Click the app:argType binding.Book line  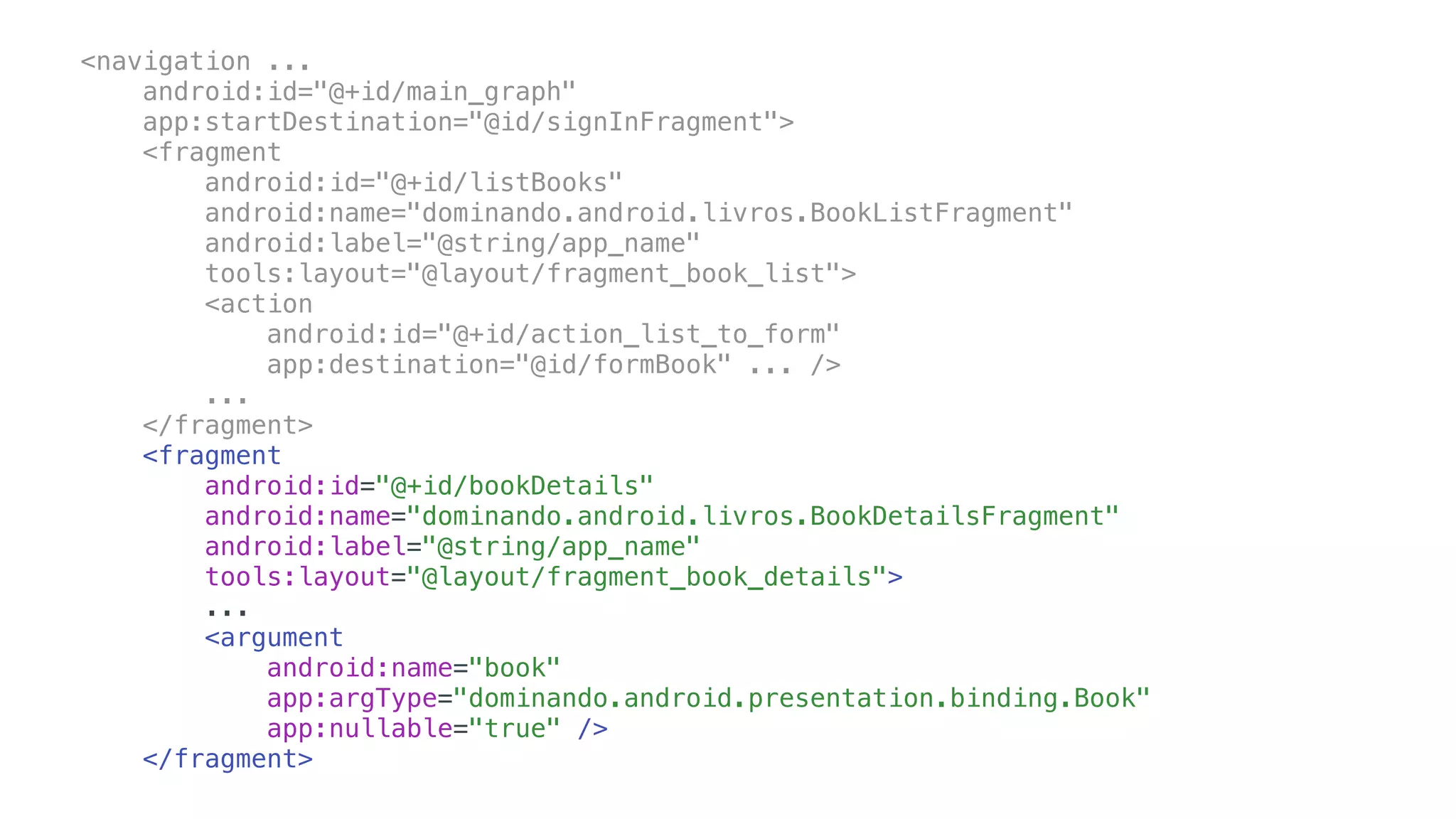point(708,698)
